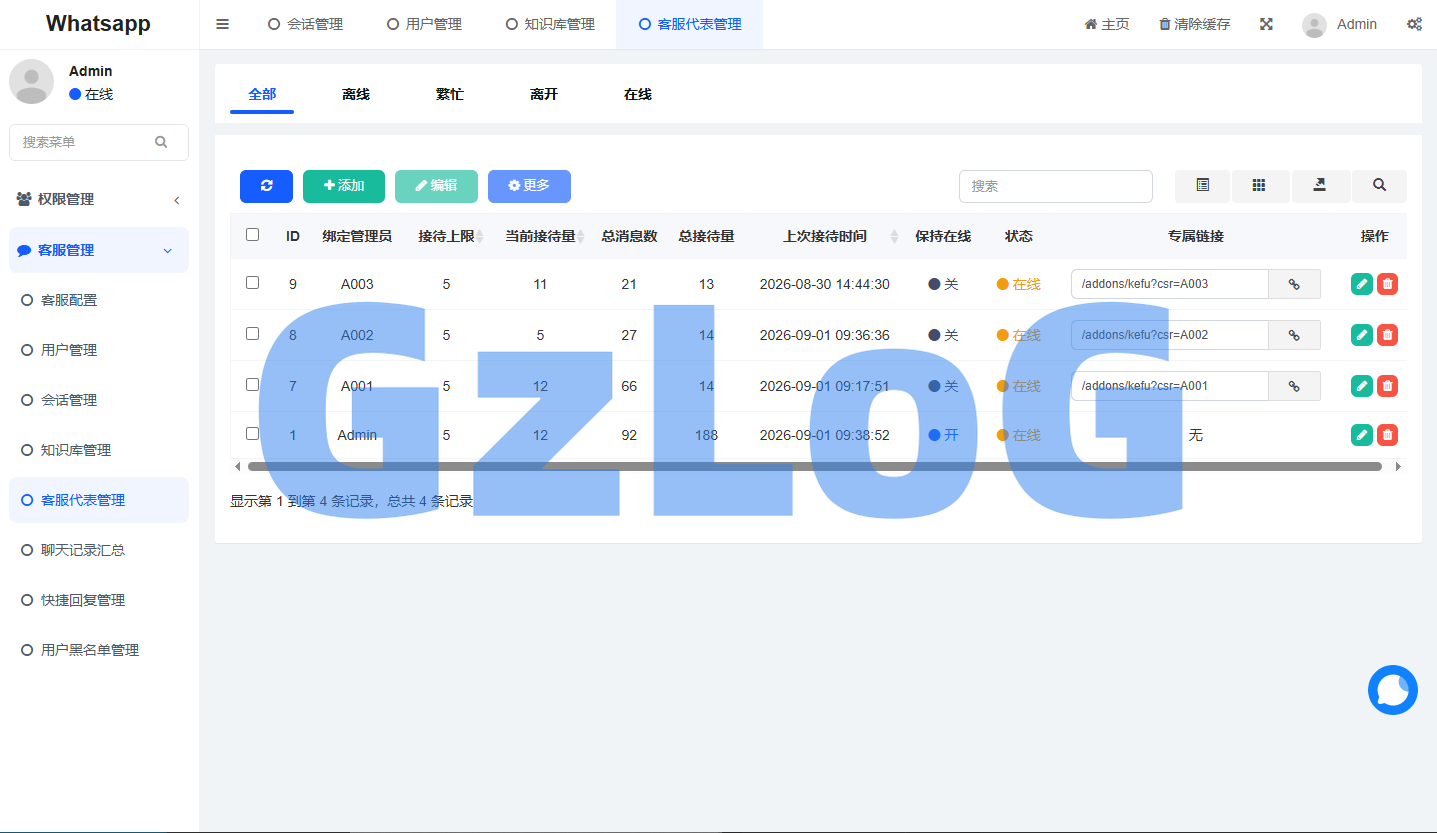Switch to grid card view icon
Image resolution: width=1437 pixels, height=833 pixels.
[x=1260, y=186]
